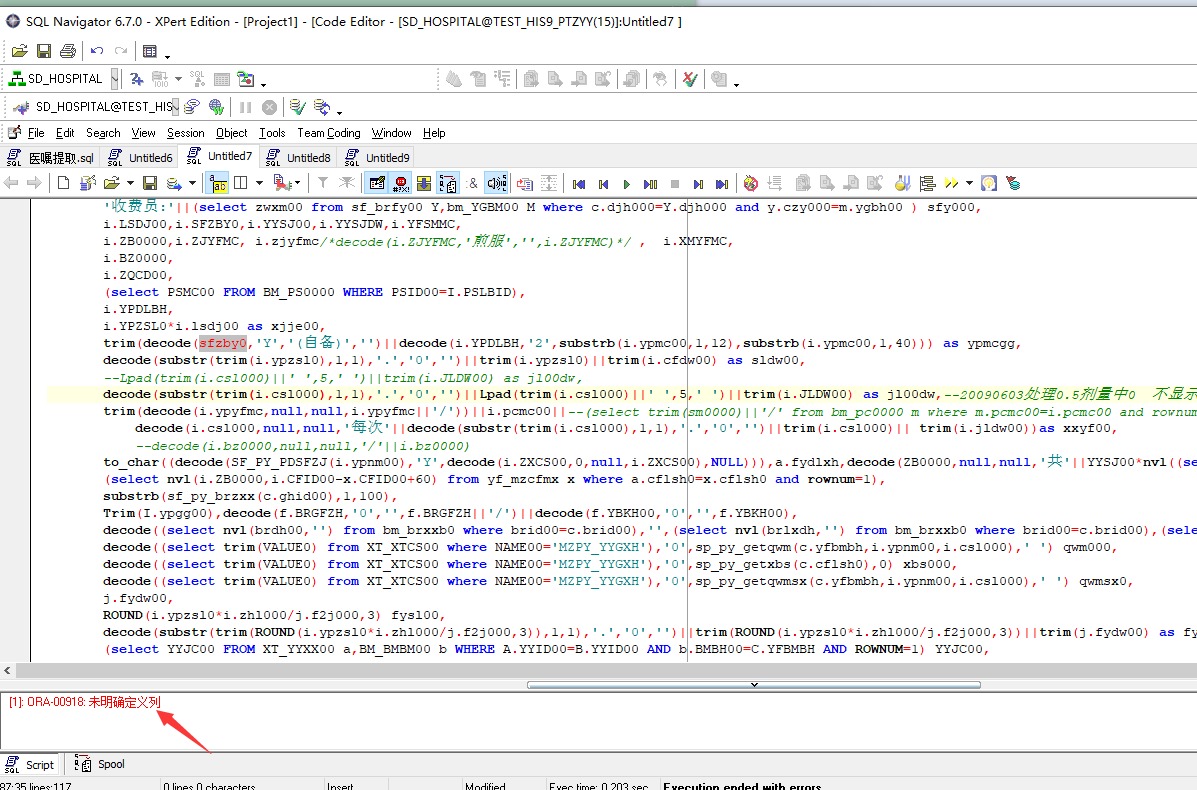Click the ORA-00918 error message
Image resolution: width=1197 pixels, height=790 pixels.
click(85, 702)
